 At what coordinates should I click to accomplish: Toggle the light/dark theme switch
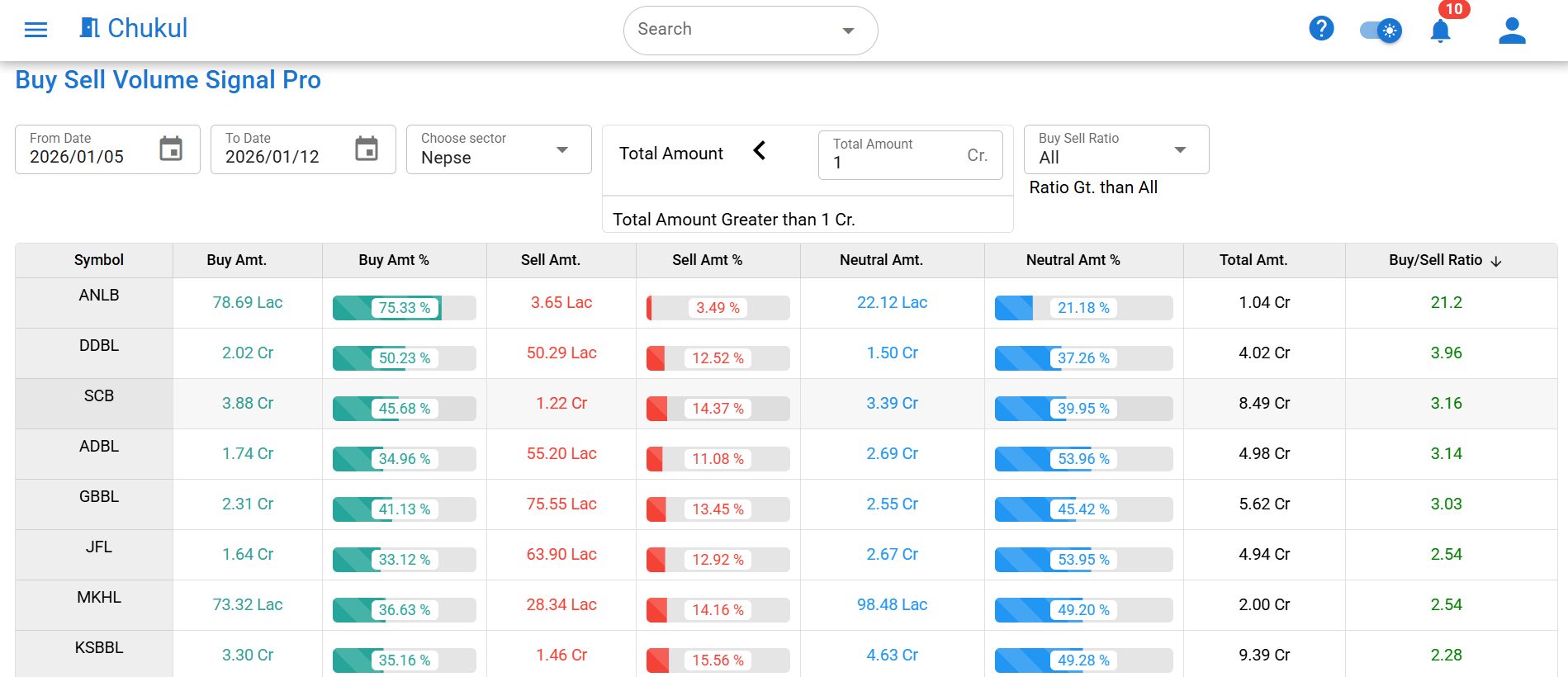click(1381, 31)
